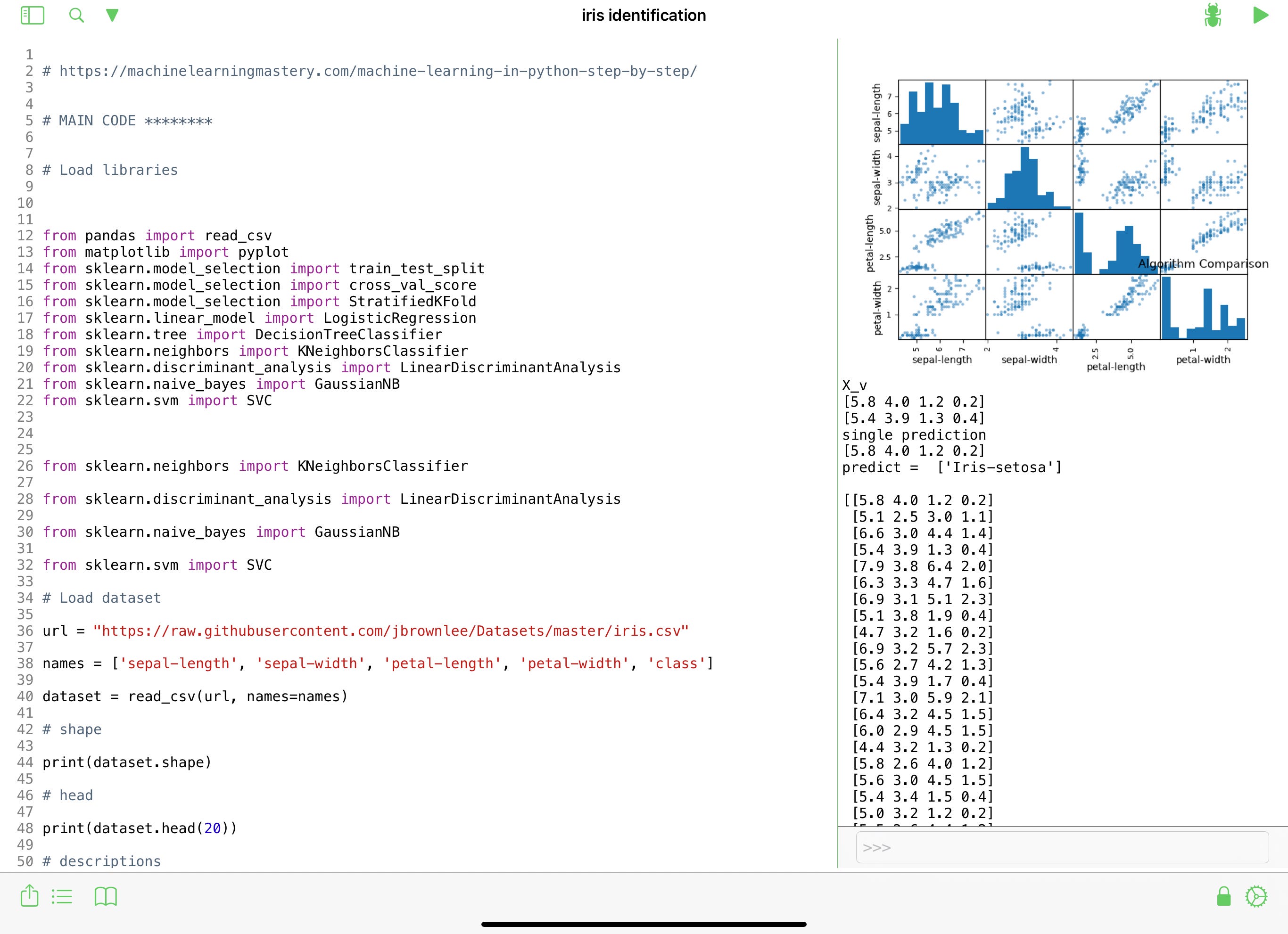Open runtime settings gear icon
The width and height of the screenshot is (1288, 934).
tap(1255, 896)
